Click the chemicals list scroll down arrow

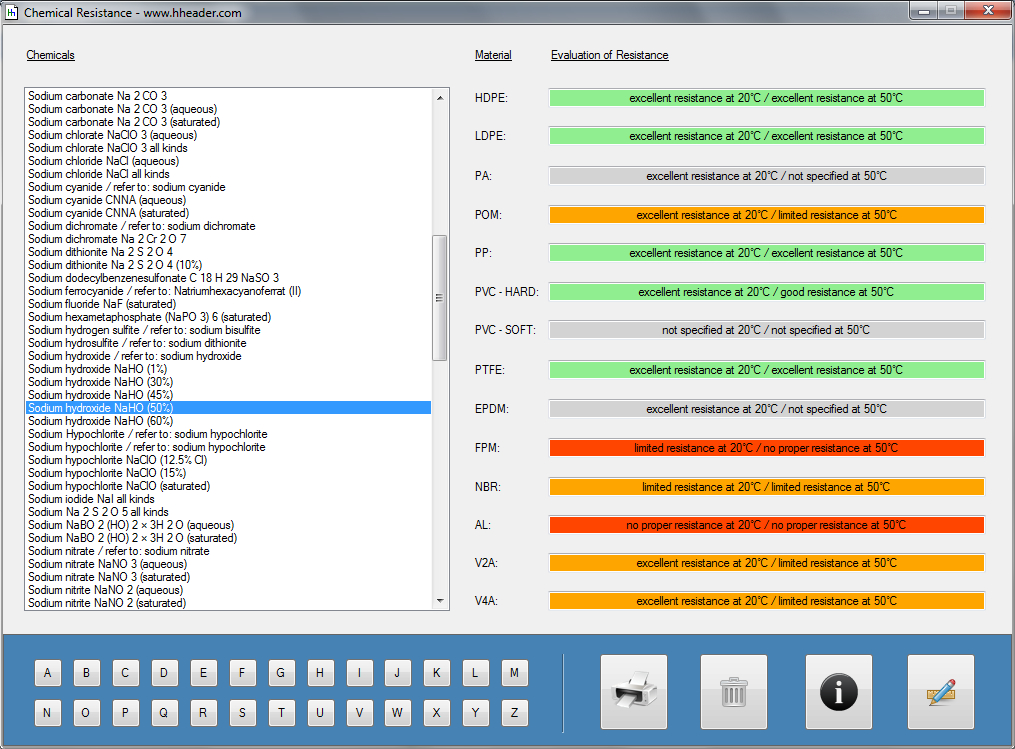click(x=440, y=601)
